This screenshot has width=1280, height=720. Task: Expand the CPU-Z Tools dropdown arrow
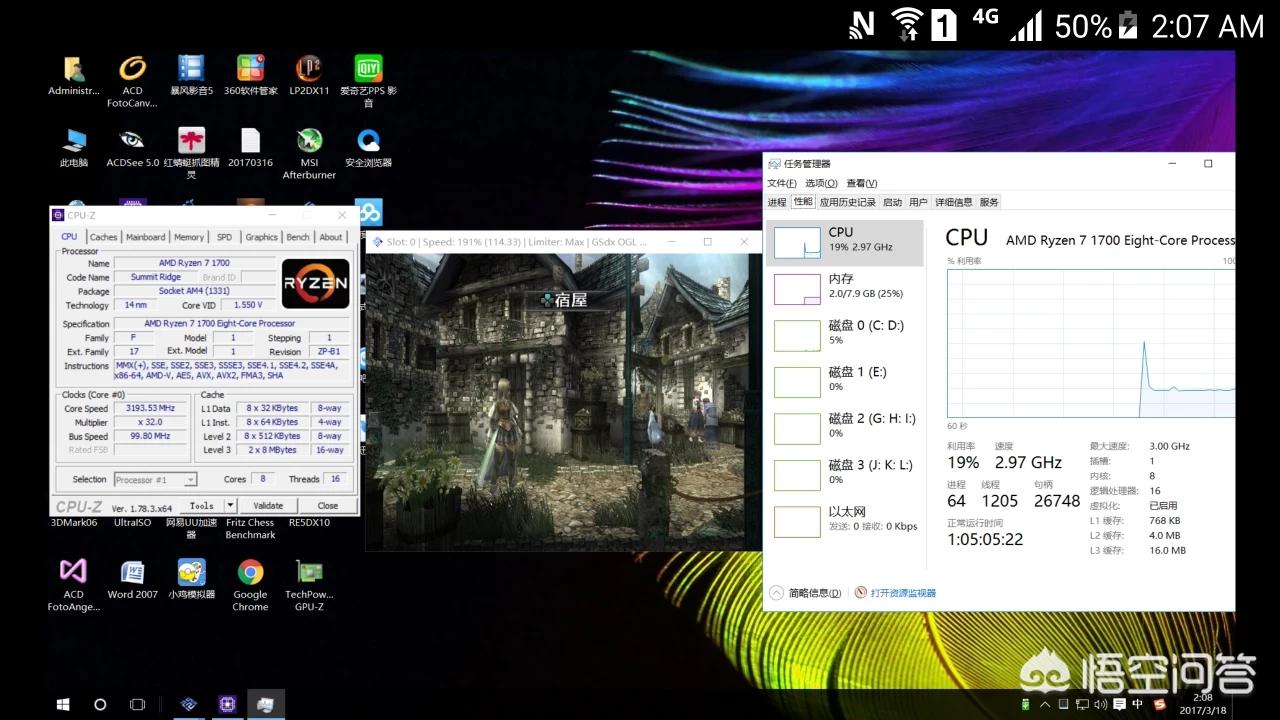click(230, 505)
